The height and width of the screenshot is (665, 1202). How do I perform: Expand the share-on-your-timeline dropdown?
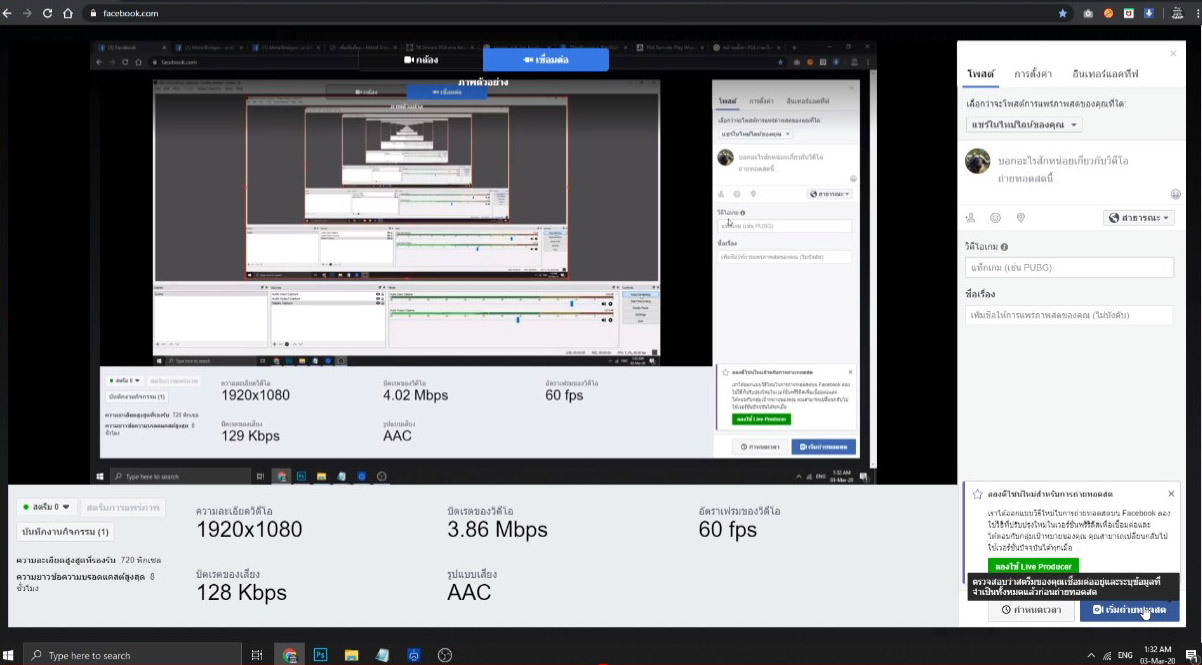1025,125
